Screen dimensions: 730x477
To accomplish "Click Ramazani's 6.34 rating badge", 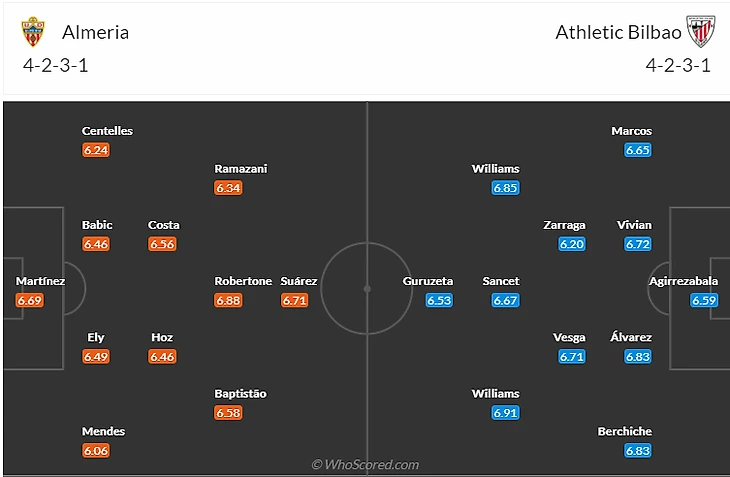I will [x=229, y=187].
